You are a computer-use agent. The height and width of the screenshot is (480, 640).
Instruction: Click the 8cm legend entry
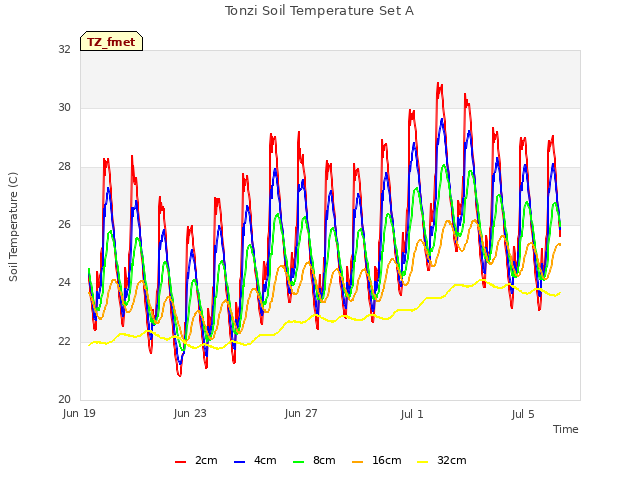pyautogui.click(x=314, y=460)
